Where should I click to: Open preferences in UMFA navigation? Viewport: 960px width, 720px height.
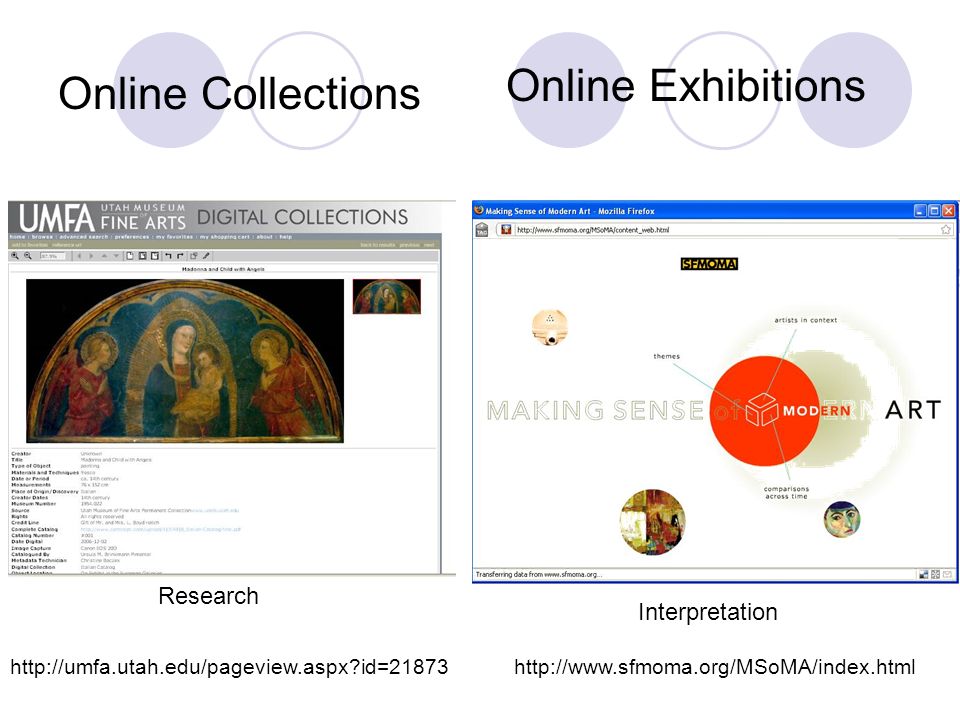(x=132, y=237)
